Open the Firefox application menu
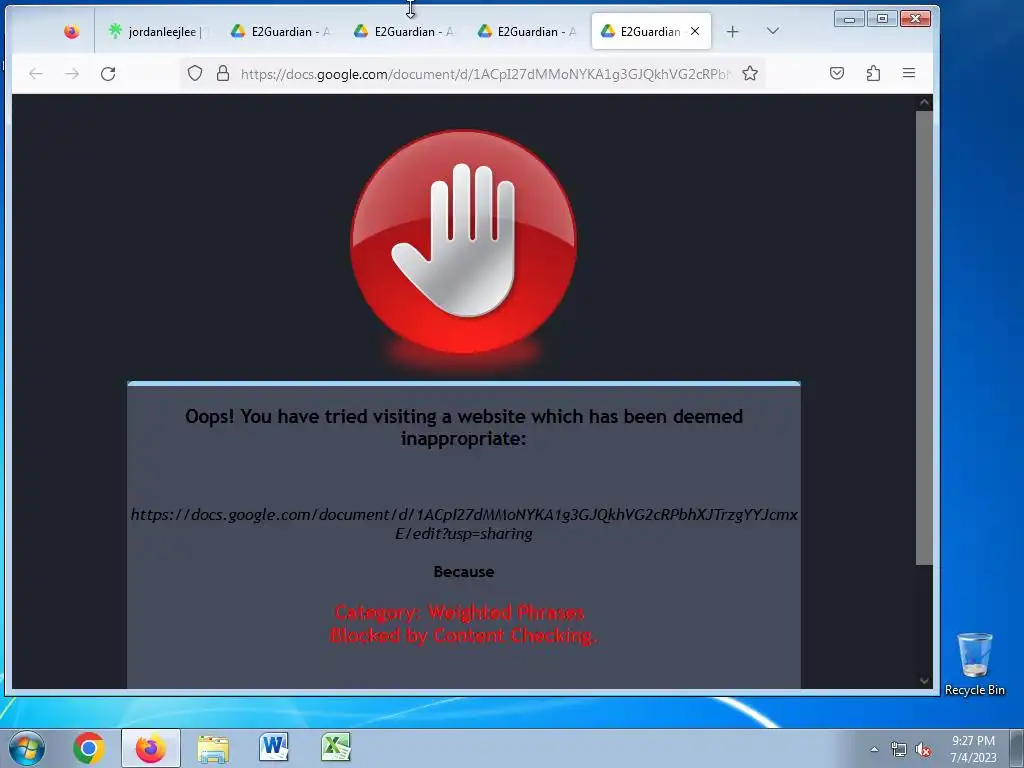The image size is (1024, 768). (908, 73)
